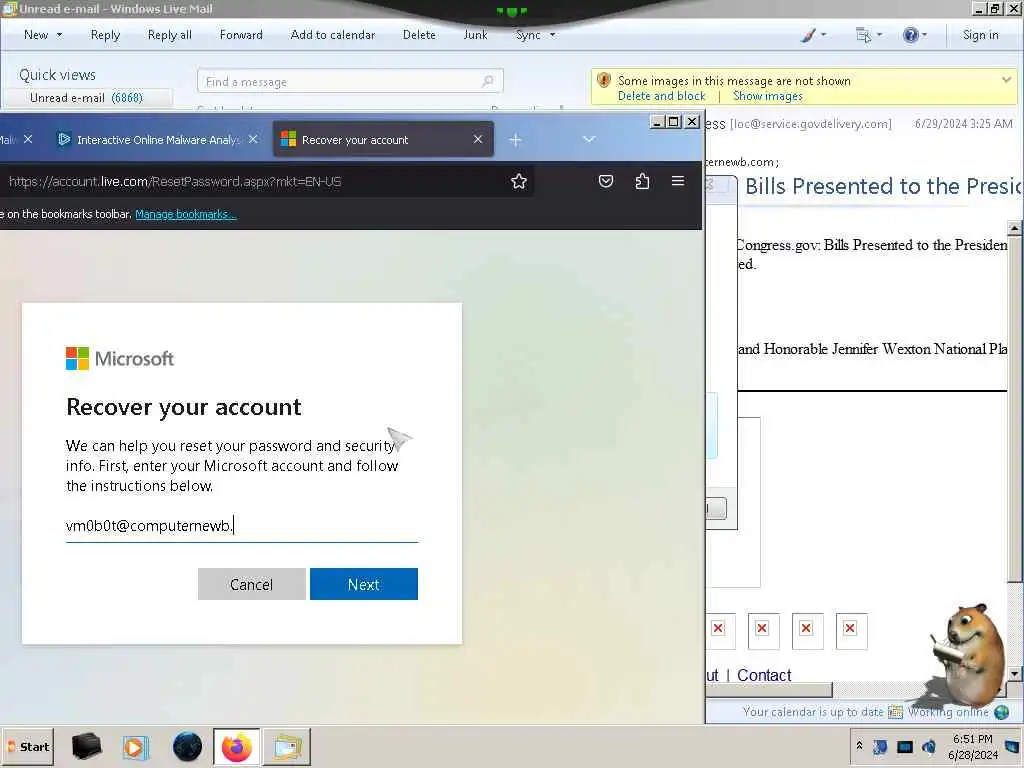The height and width of the screenshot is (768, 1024).
Task: Open the New dropdown in Windows Live Mail
Action: click(x=42, y=35)
